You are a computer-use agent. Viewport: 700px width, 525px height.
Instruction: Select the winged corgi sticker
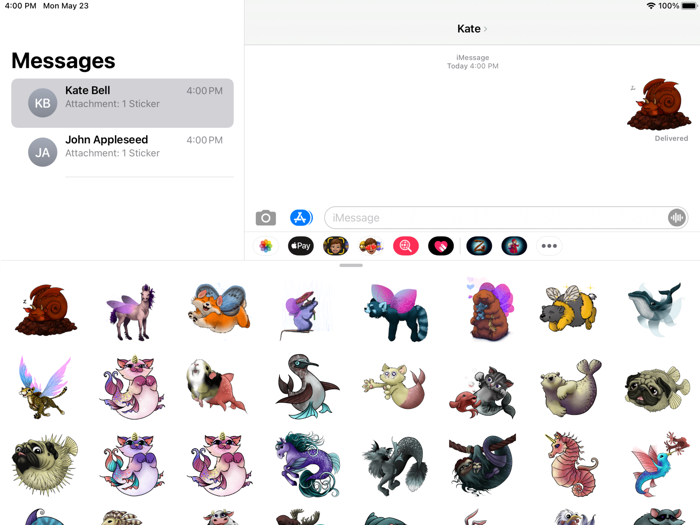coord(219,308)
